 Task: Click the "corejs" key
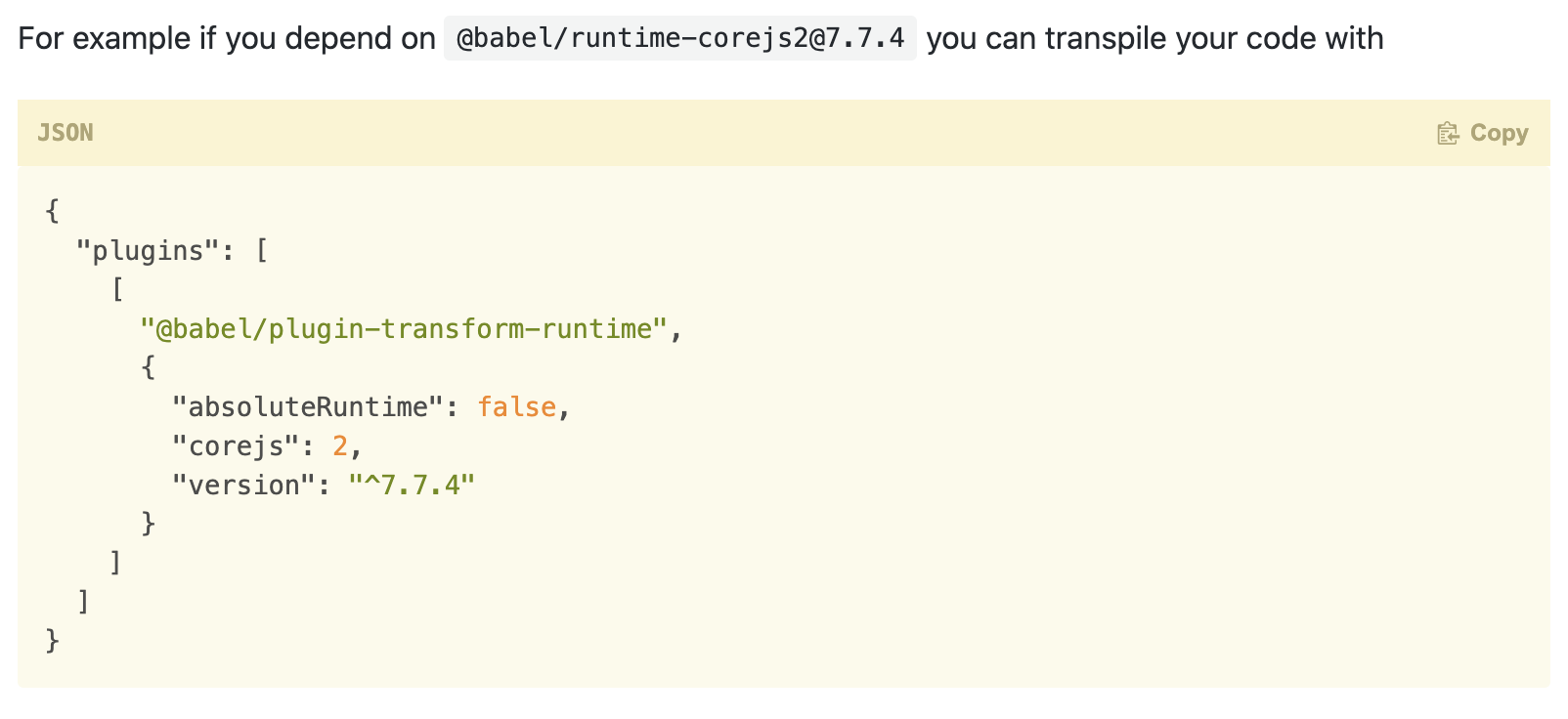235,446
